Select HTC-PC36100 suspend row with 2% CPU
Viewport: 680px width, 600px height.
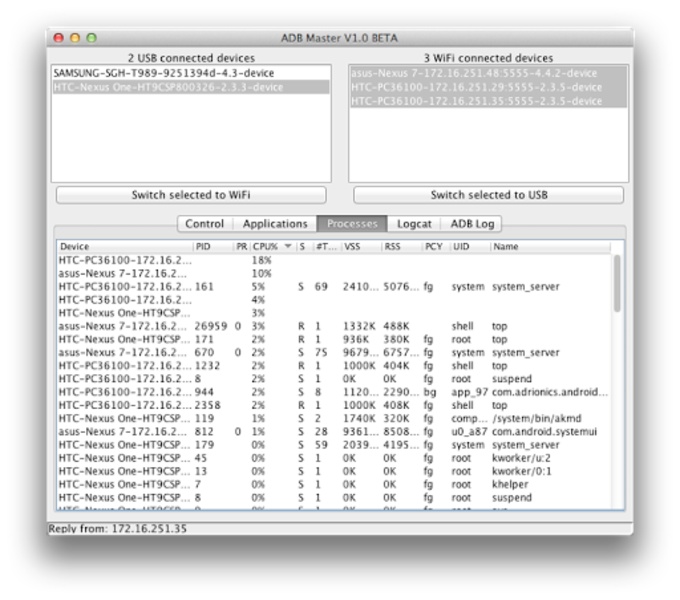click(x=334, y=379)
